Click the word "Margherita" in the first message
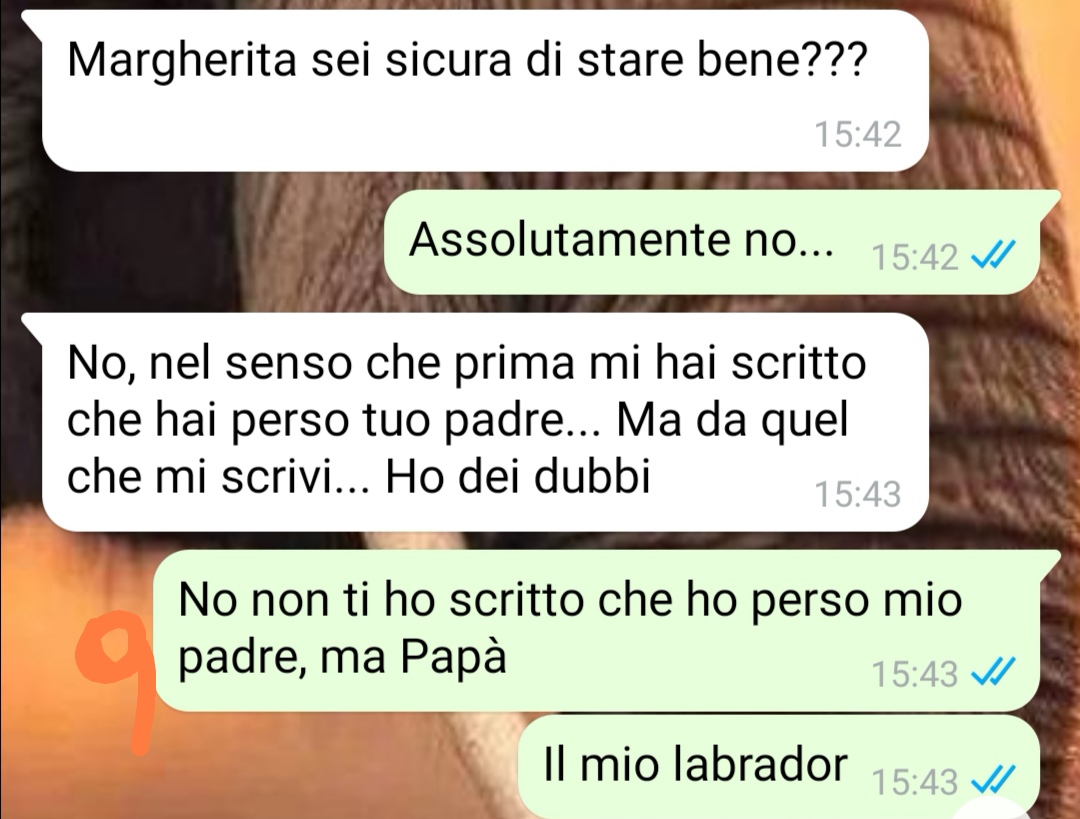The width and height of the screenshot is (1080, 819). [x=182, y=62]
